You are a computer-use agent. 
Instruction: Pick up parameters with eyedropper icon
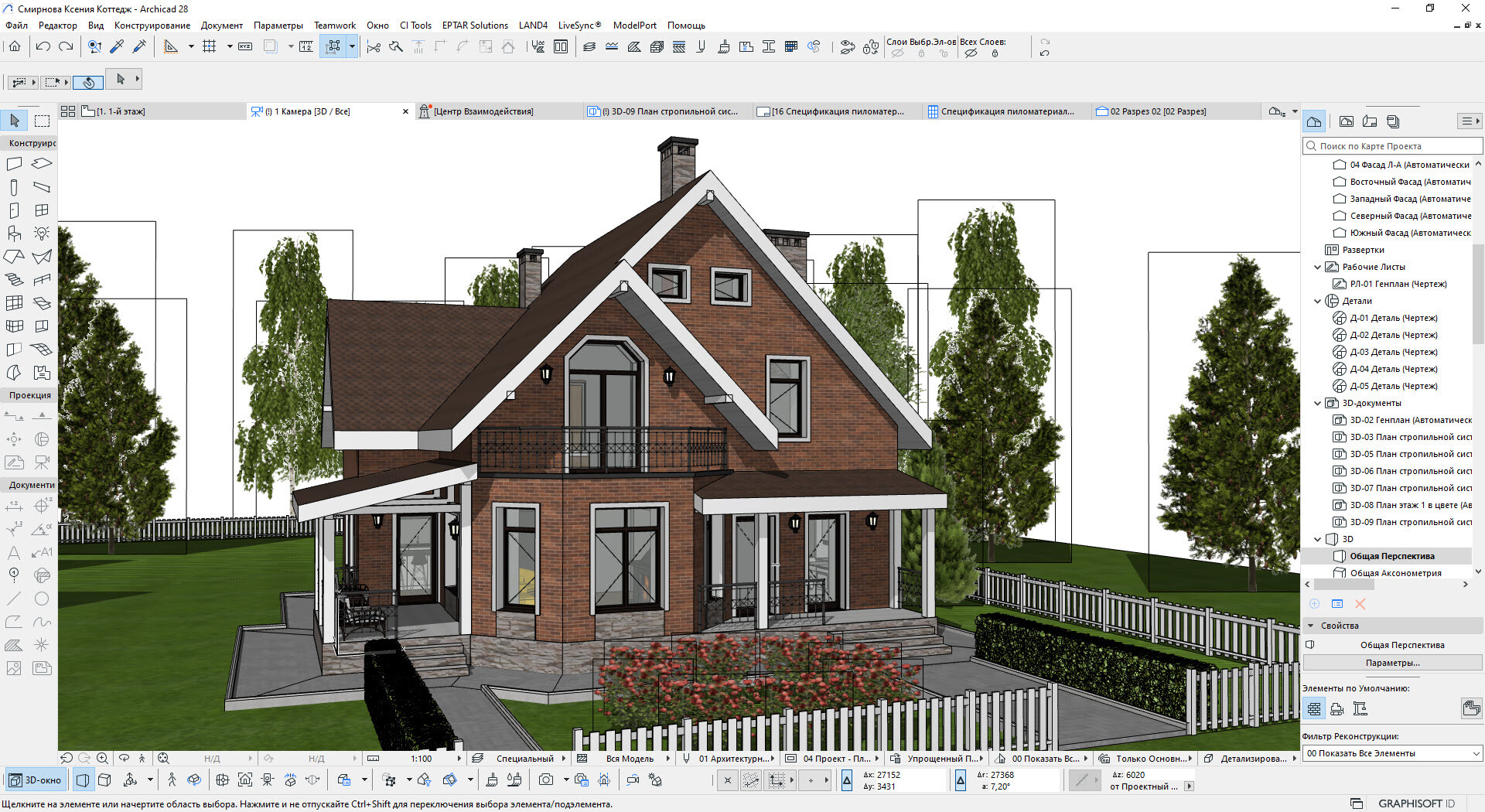(117, 47)
